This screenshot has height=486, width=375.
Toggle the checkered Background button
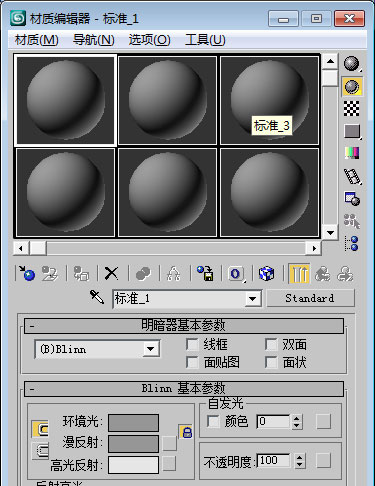pos(352,109)
